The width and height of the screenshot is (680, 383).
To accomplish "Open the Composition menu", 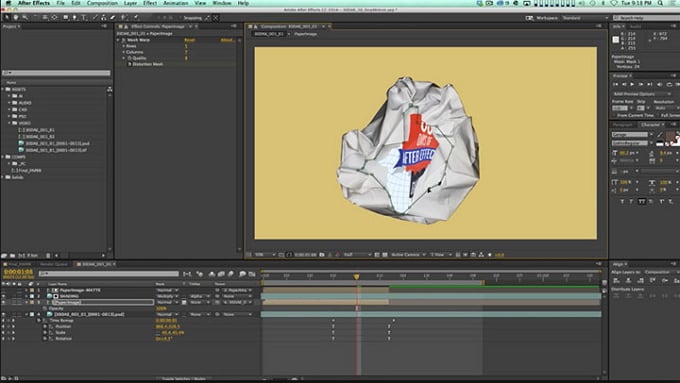I will 102,3.
